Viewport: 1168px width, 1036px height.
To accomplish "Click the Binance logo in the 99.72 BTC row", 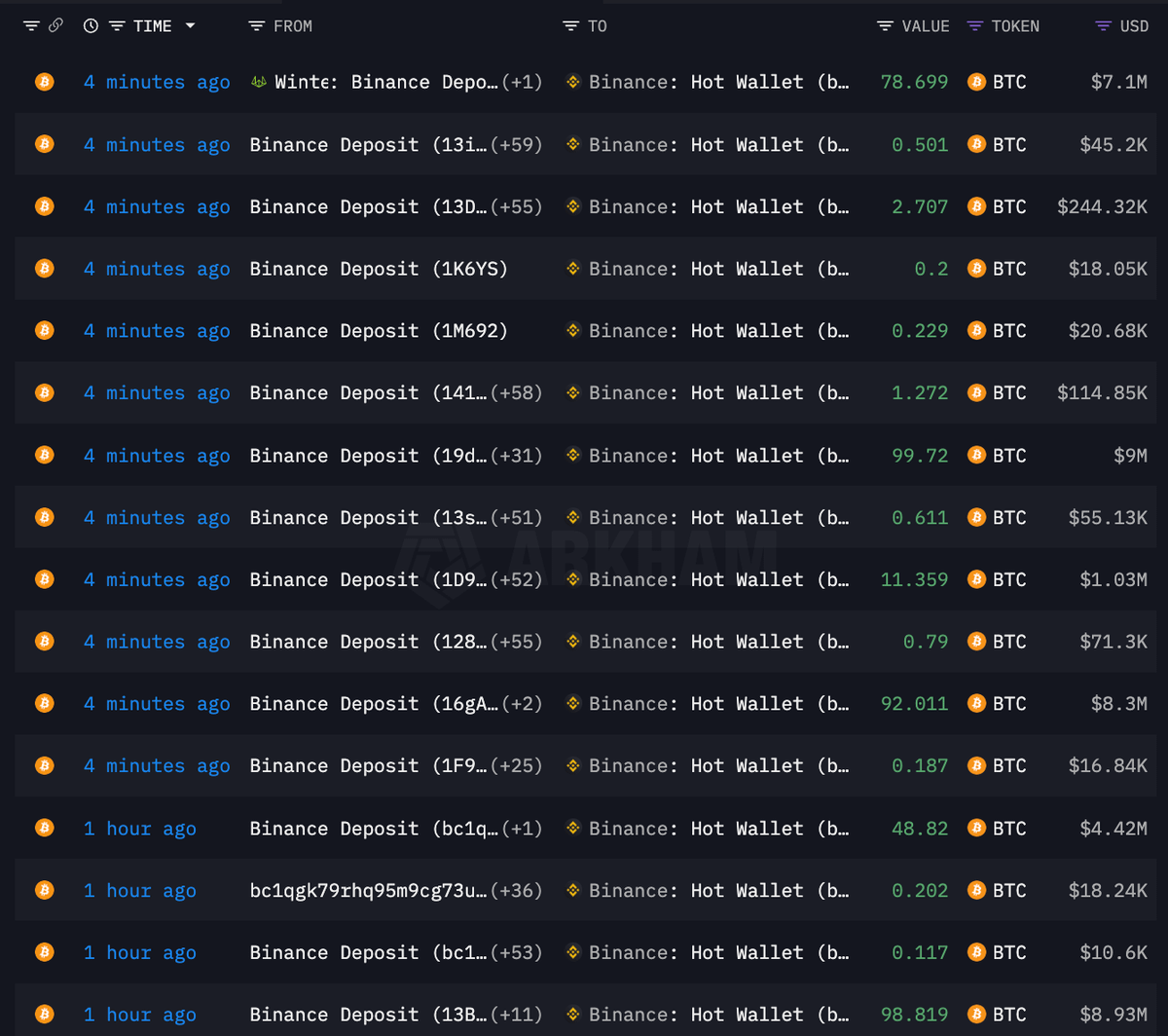I will tap(573, 455).
